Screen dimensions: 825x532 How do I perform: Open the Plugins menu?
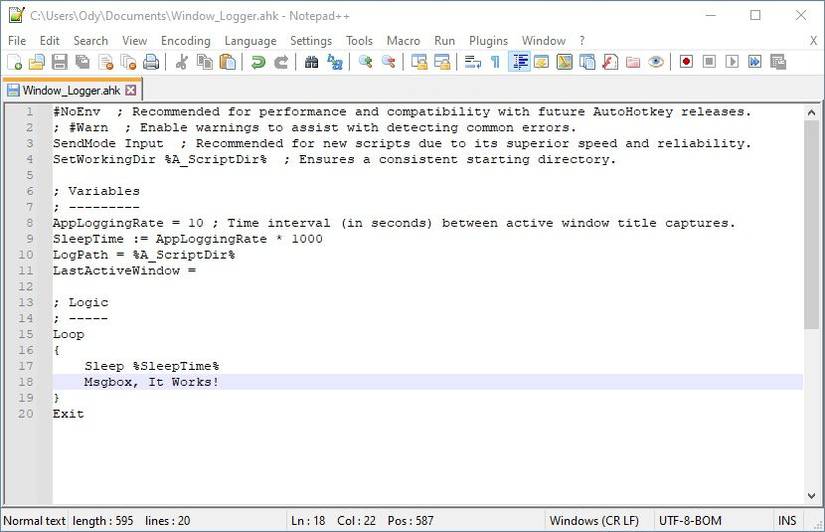488,41
